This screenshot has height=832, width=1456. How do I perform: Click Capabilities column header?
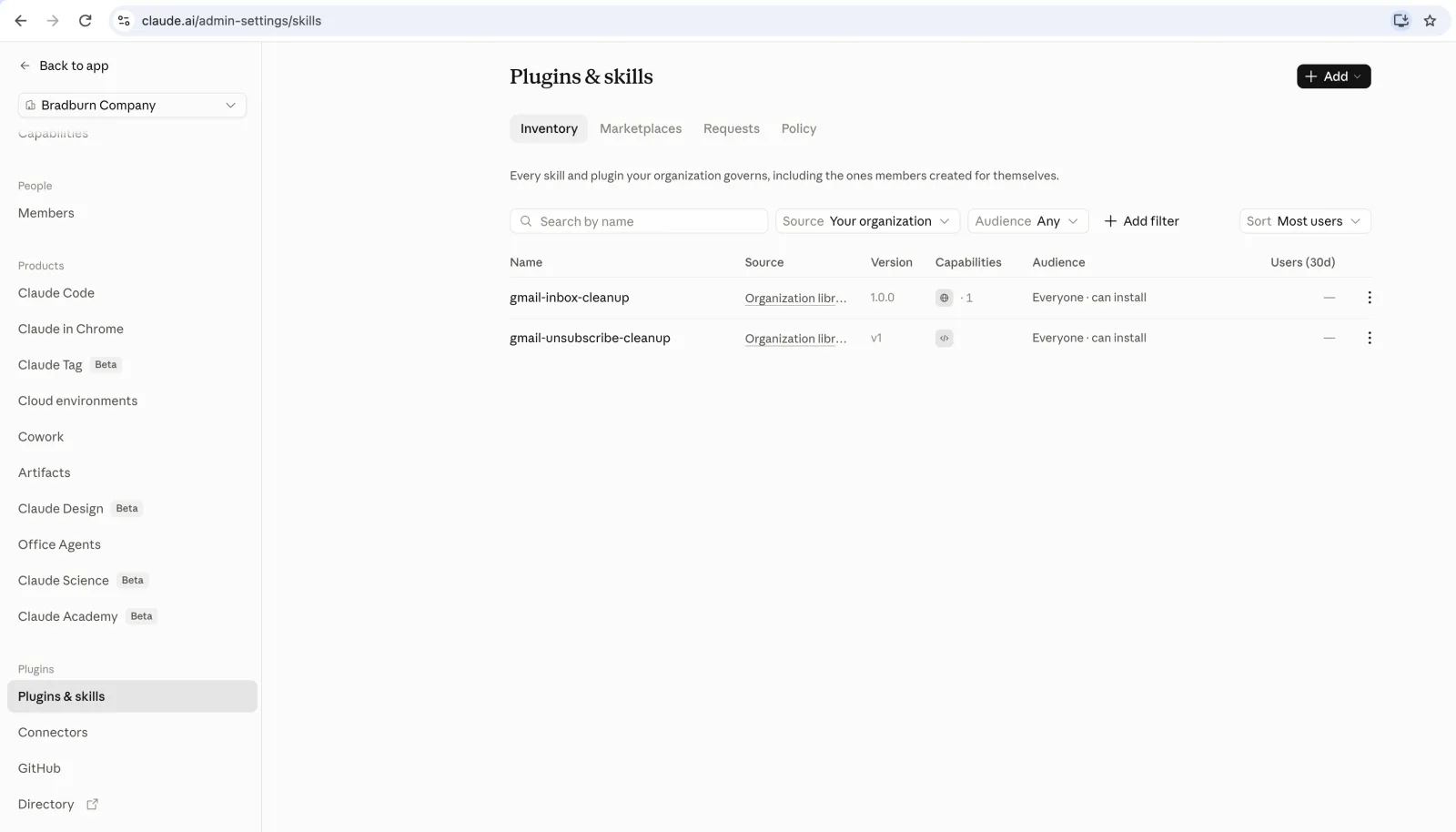pos(968,262)
